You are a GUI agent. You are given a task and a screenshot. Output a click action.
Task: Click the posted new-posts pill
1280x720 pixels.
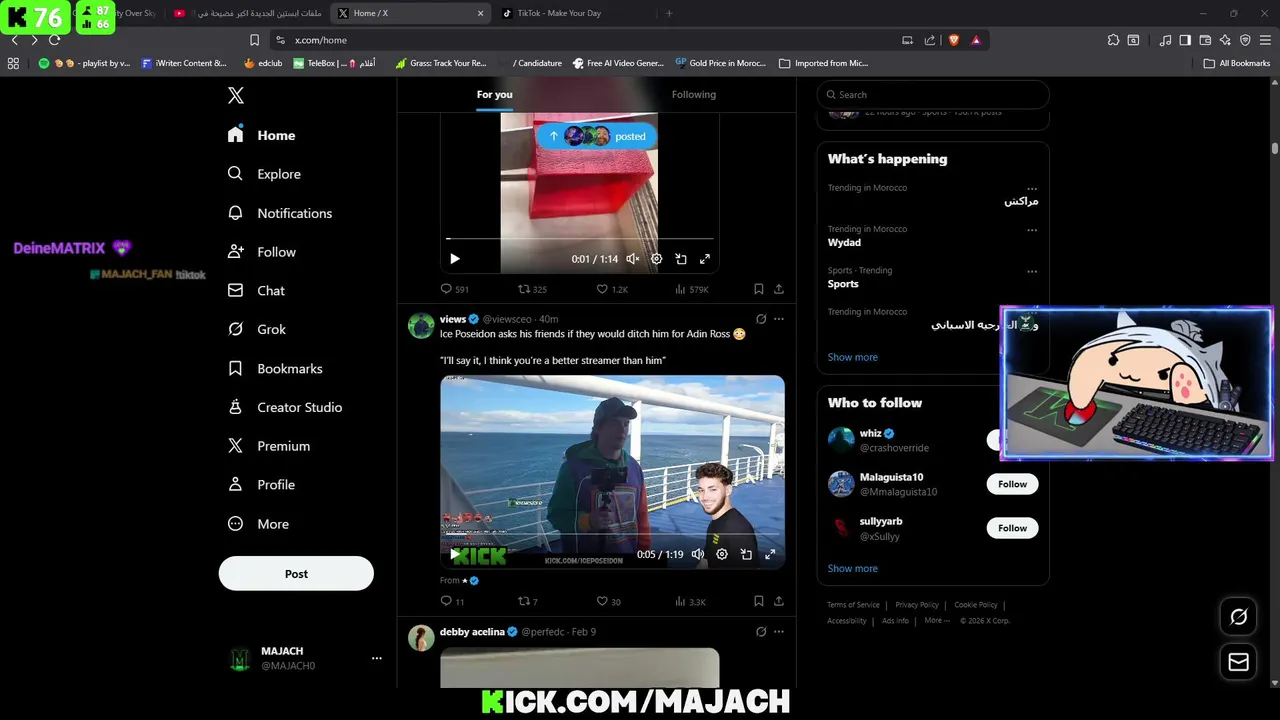click(597, 136)
